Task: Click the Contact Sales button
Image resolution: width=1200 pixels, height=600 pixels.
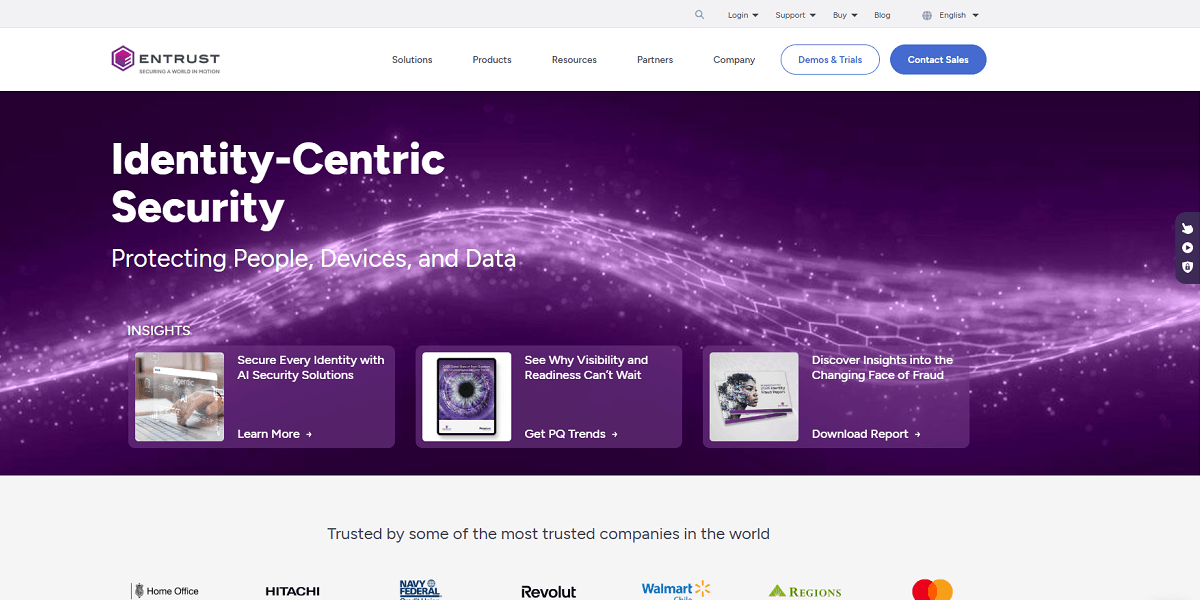Action: (x=938, y=59)
